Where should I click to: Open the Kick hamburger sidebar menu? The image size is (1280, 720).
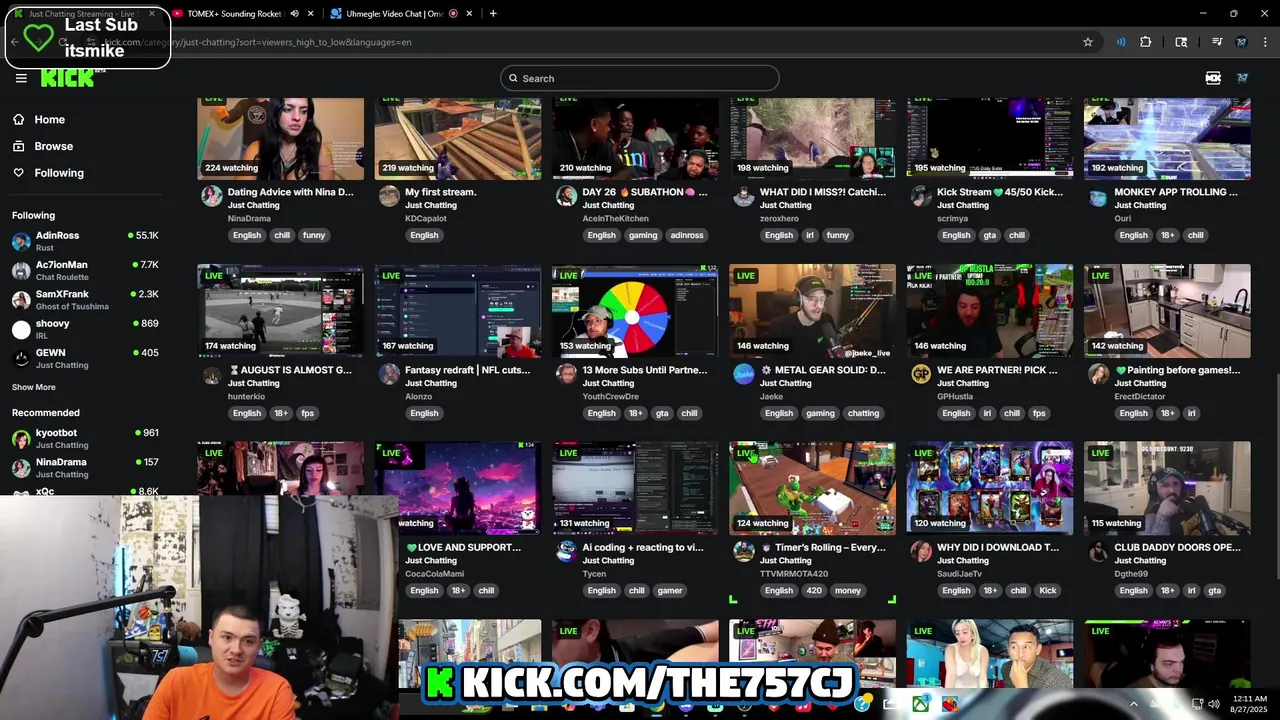pos(21,78)
